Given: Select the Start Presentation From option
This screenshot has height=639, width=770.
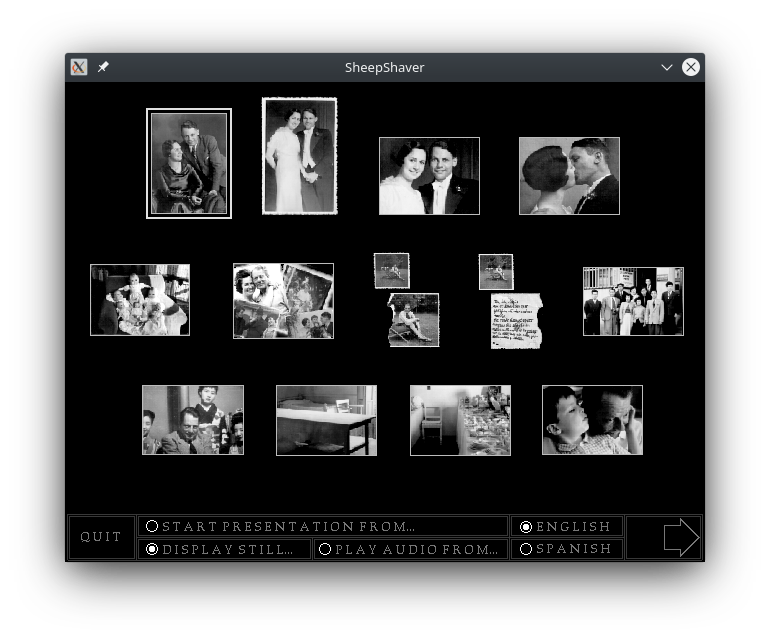Looking at the screenshot, I should tap(152, 526).
